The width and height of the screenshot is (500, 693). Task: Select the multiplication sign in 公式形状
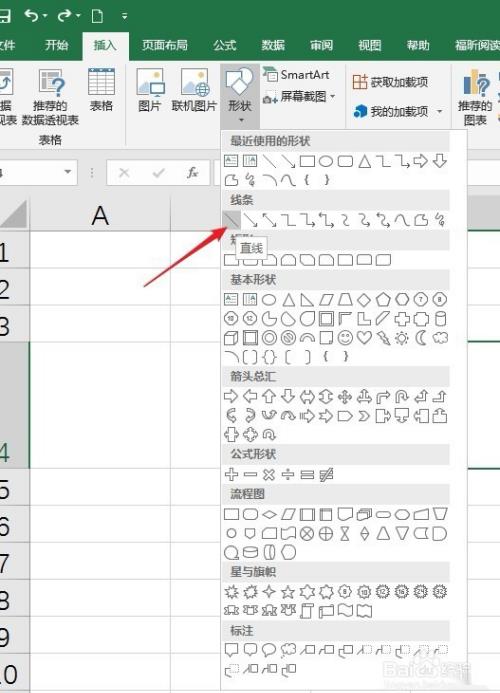point(269,475)
